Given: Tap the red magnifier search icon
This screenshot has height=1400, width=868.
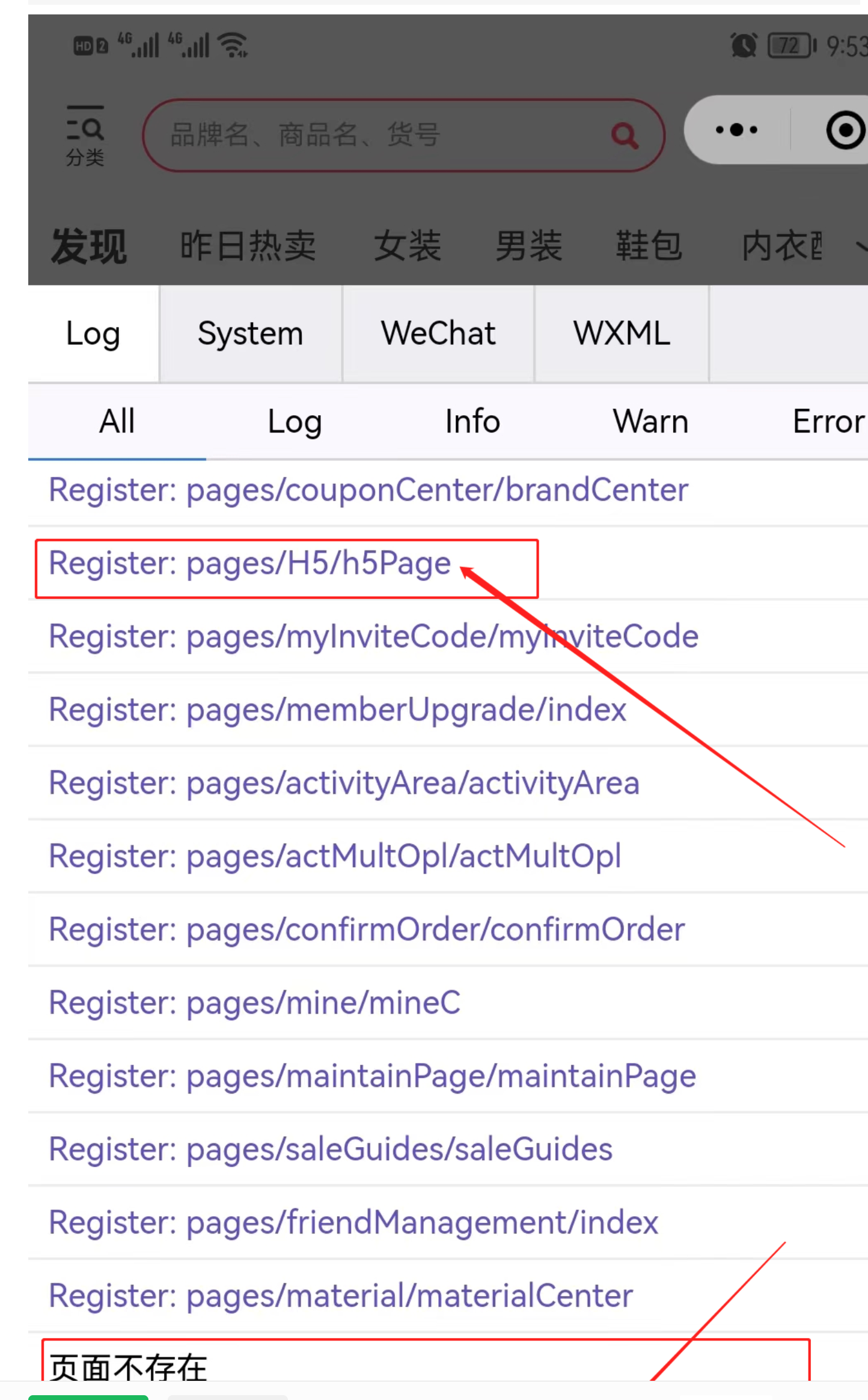Looking at the screenshot, I should click(x=625, y=135).
